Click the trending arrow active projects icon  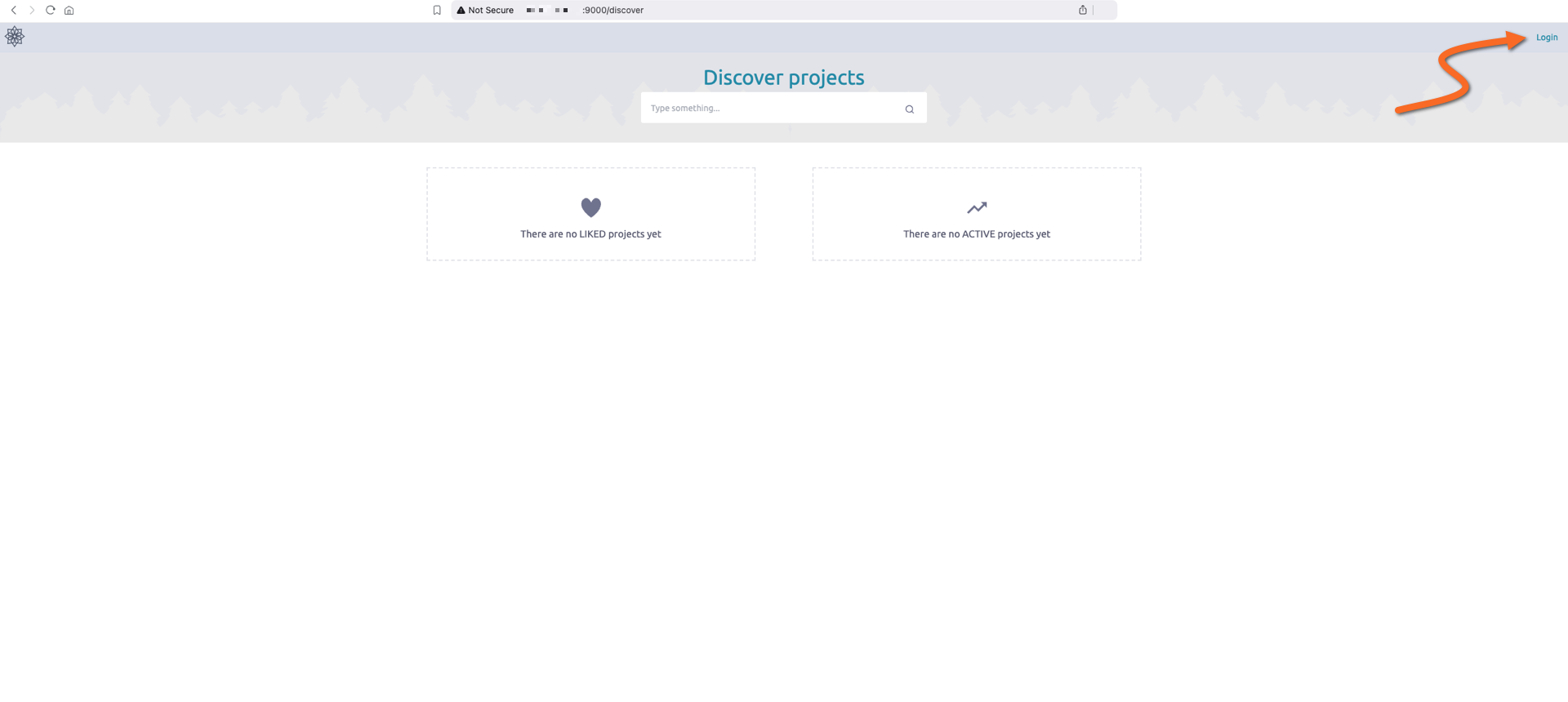click(977, 207)
